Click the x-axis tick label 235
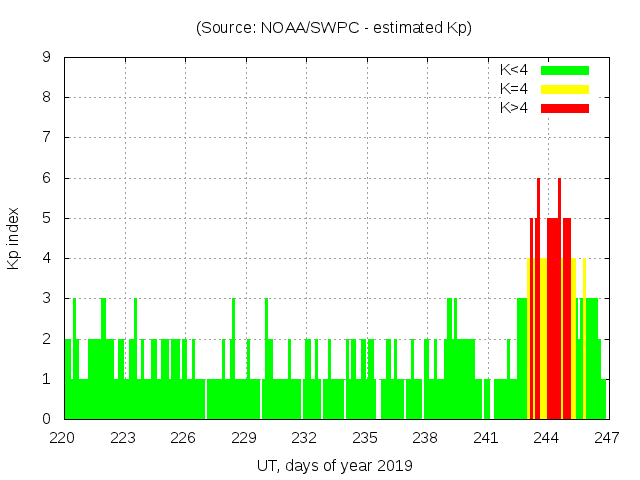Screen dimensions: 640x480 [x=365, y=437]
